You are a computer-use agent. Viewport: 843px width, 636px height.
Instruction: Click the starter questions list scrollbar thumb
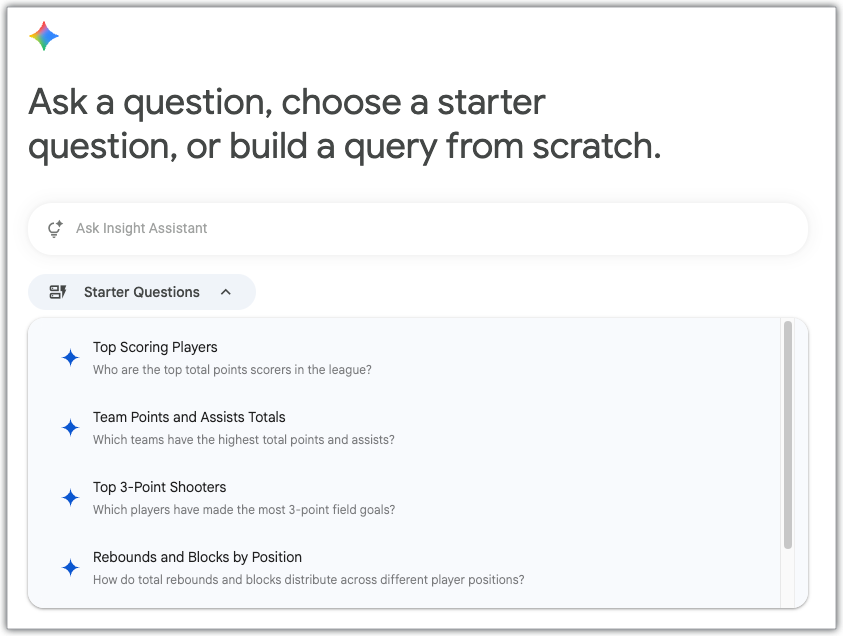(x=788, y=434)
